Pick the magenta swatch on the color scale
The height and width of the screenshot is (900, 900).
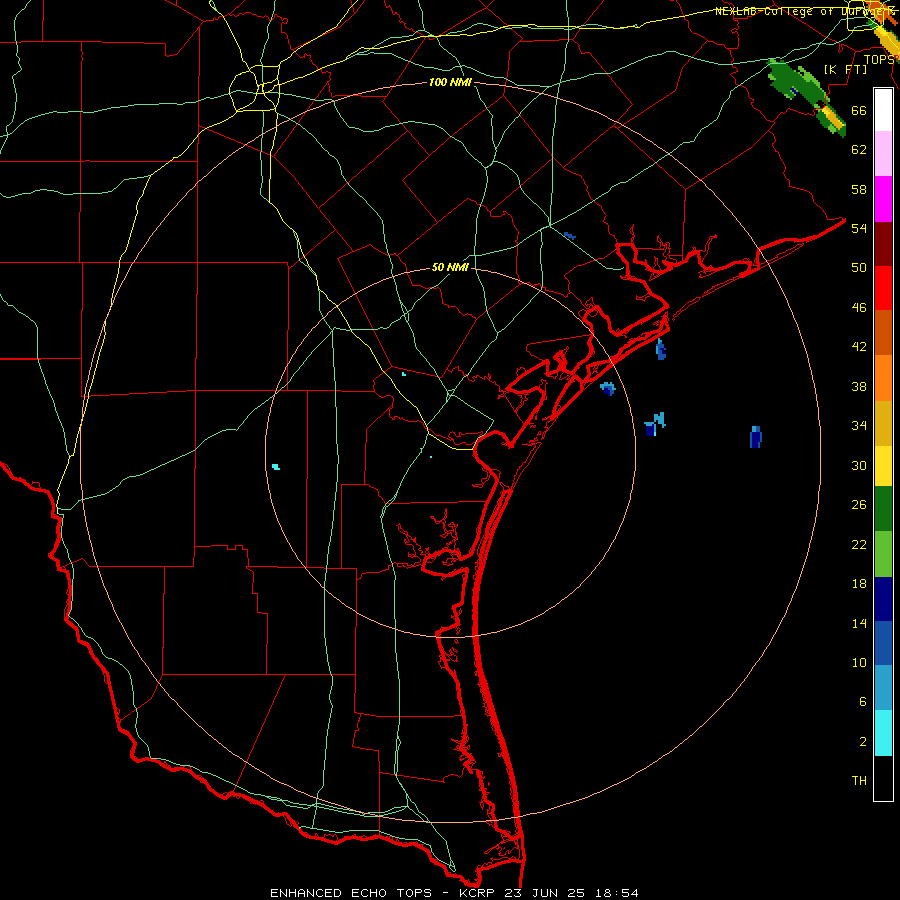pos(883,199)
